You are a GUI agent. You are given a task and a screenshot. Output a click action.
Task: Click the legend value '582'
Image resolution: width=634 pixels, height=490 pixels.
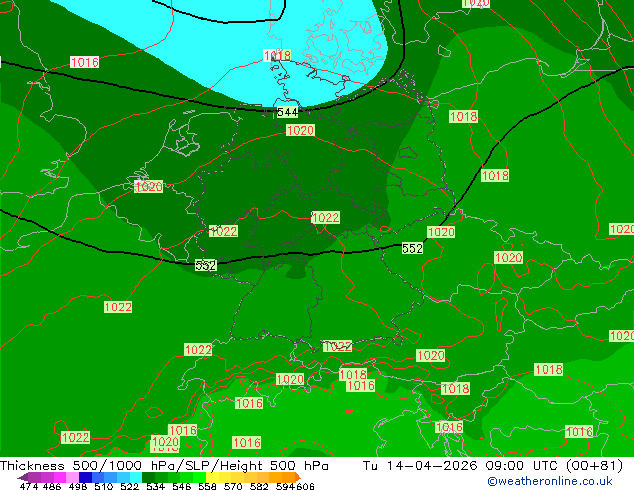pos(259,486)
